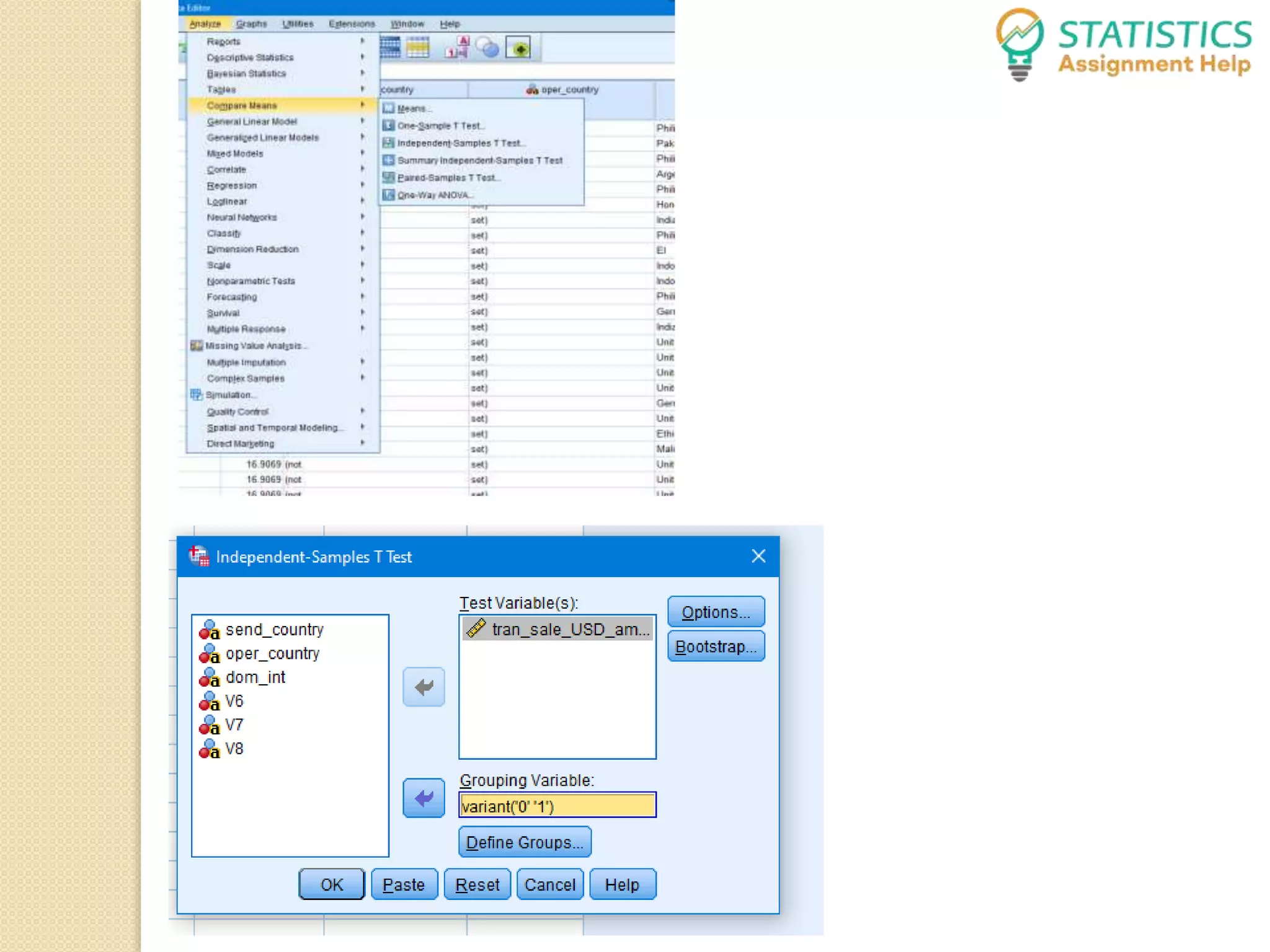Click the grouping variable transfer arrow

[424, 798]
